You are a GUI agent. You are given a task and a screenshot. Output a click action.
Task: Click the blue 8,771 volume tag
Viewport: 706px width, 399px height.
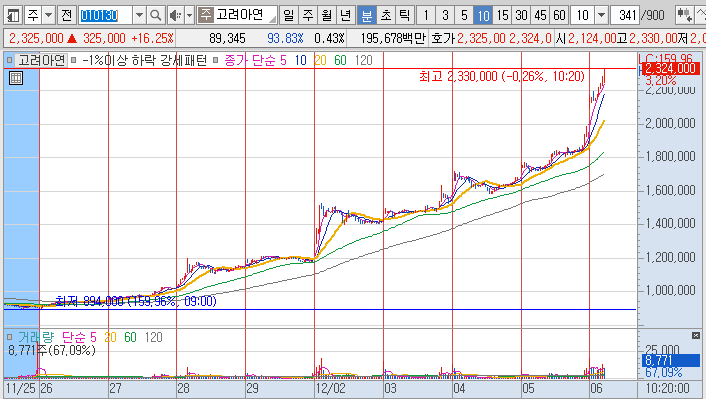(x=670, y=360)
